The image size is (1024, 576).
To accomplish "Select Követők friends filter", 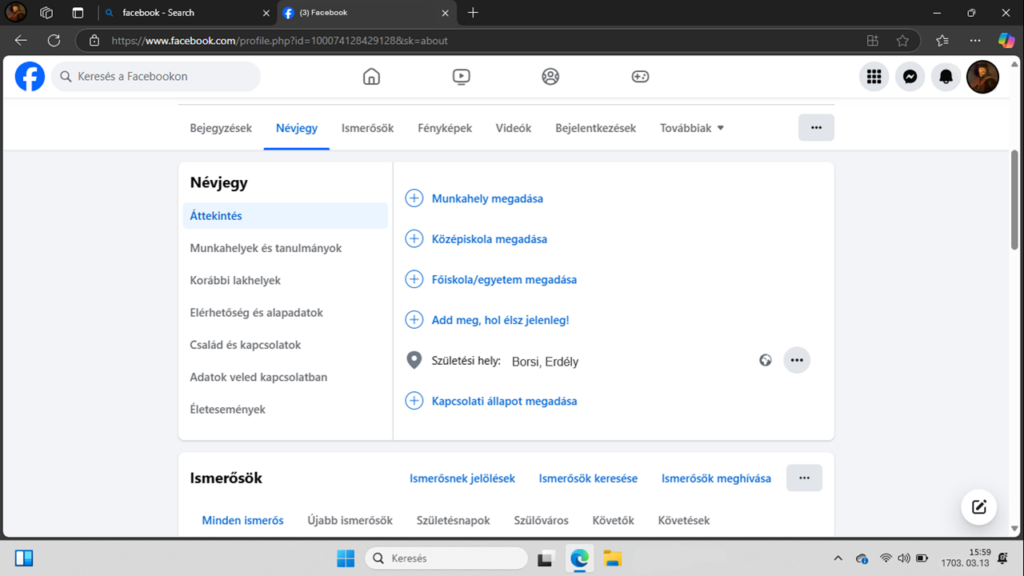I will coord(613,520).
